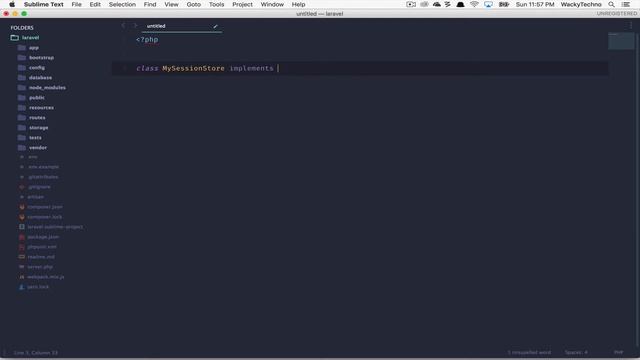Expand the routes folder in sidebar
The height and width of the screenshot is (360, 640).
pyautogui.click(x=37, y=118)
